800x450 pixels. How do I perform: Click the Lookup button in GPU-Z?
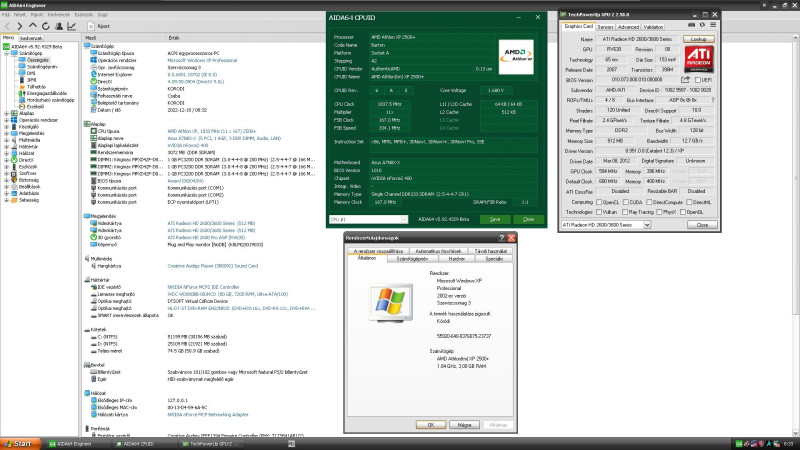pos(698,39)
